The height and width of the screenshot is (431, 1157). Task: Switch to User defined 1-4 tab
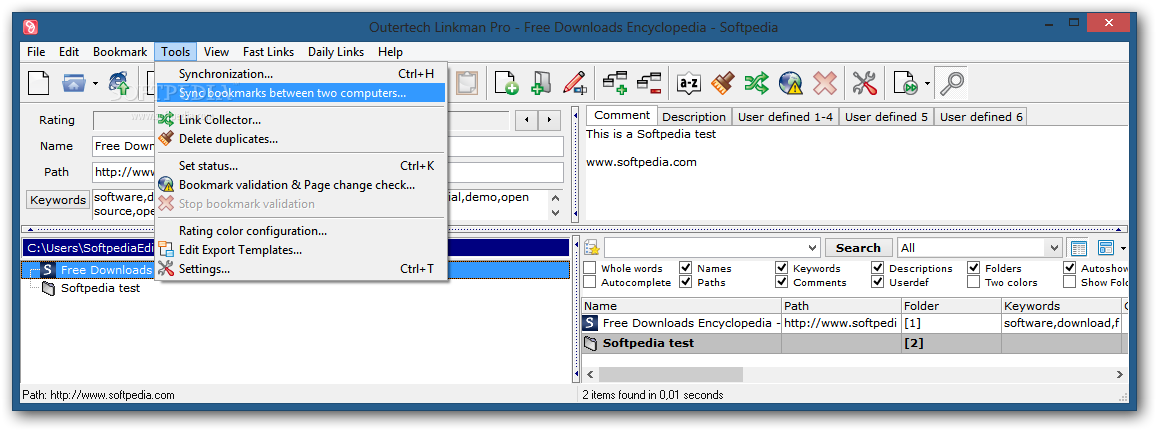[x=785, y=117]
